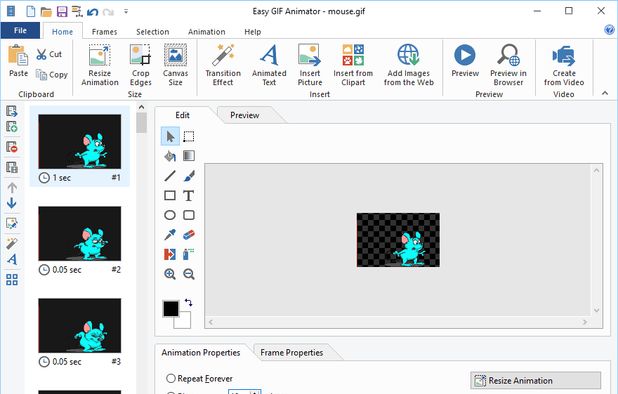Image resolution: width=618 pixels, height=394 pixels.
Task: Pick the paint bucket fill tool
Action: click(x=170, y=156)
